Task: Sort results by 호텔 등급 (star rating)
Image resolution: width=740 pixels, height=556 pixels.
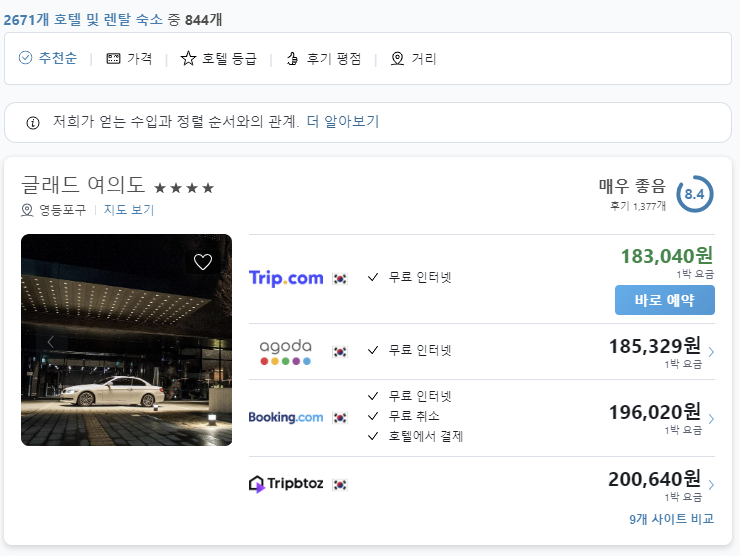Action: coord(219,59)
